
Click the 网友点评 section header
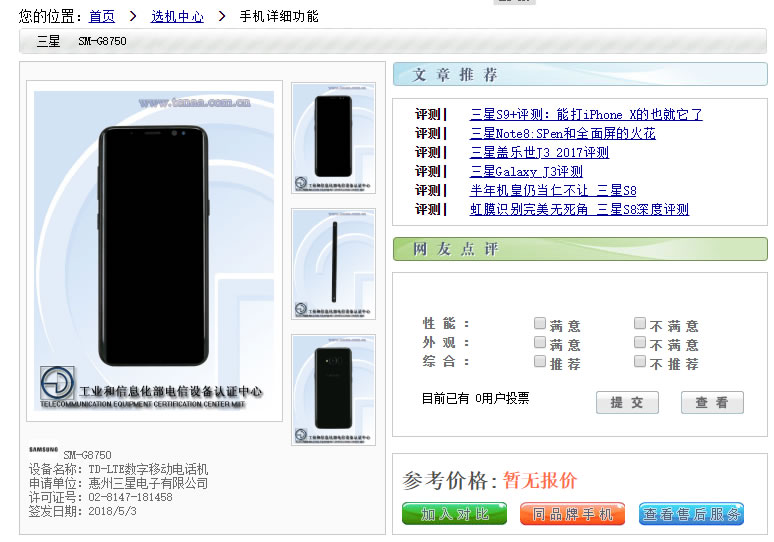[580, 249]
